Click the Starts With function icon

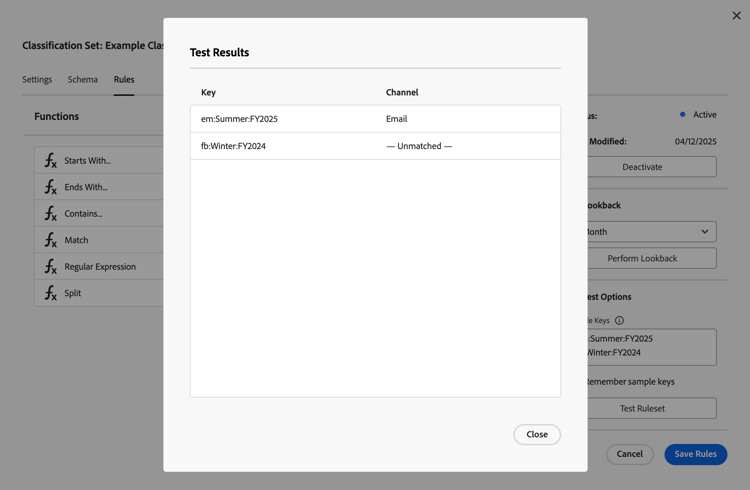coord(50,161)
